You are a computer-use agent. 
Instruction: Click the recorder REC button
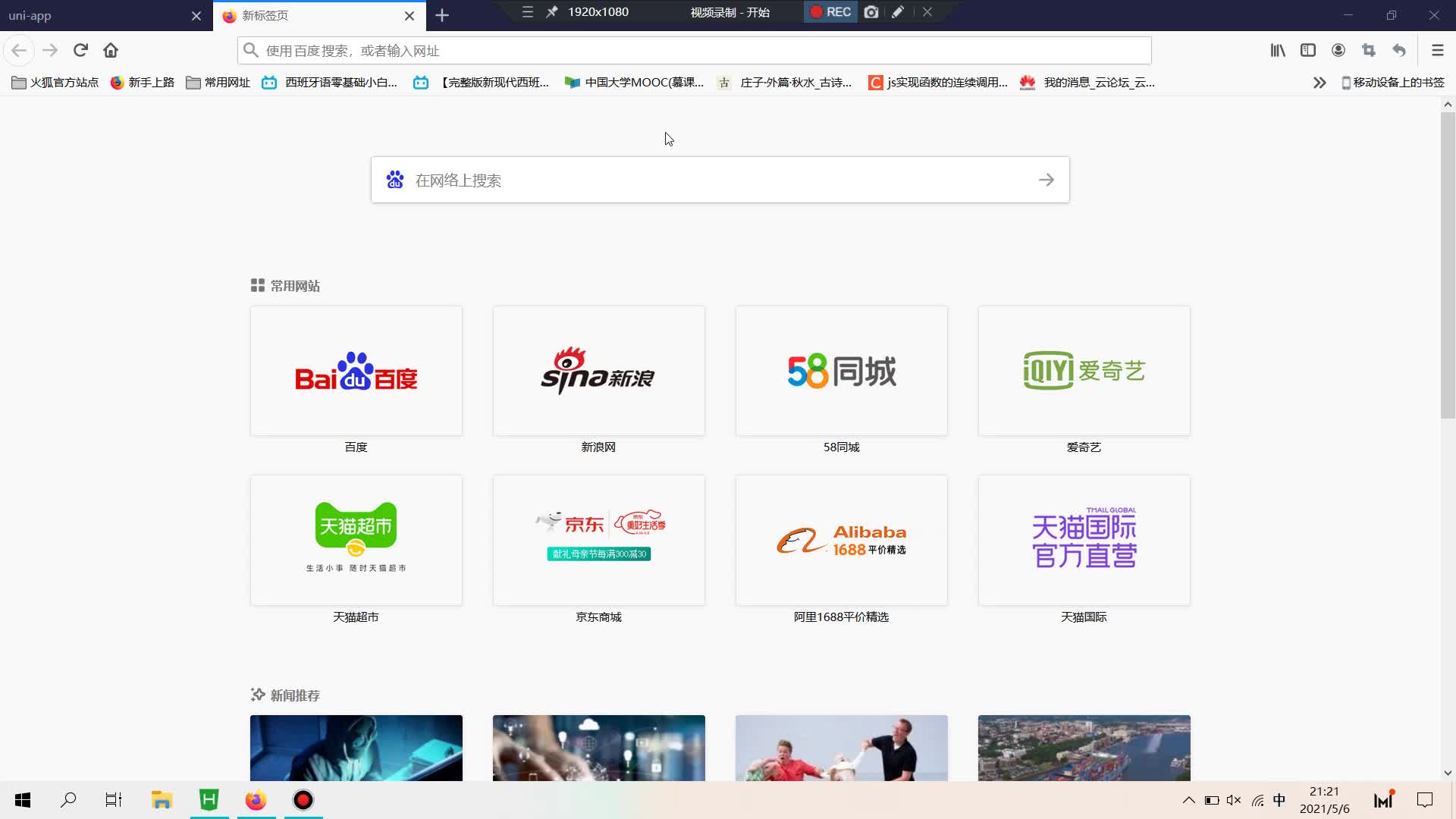830,12
